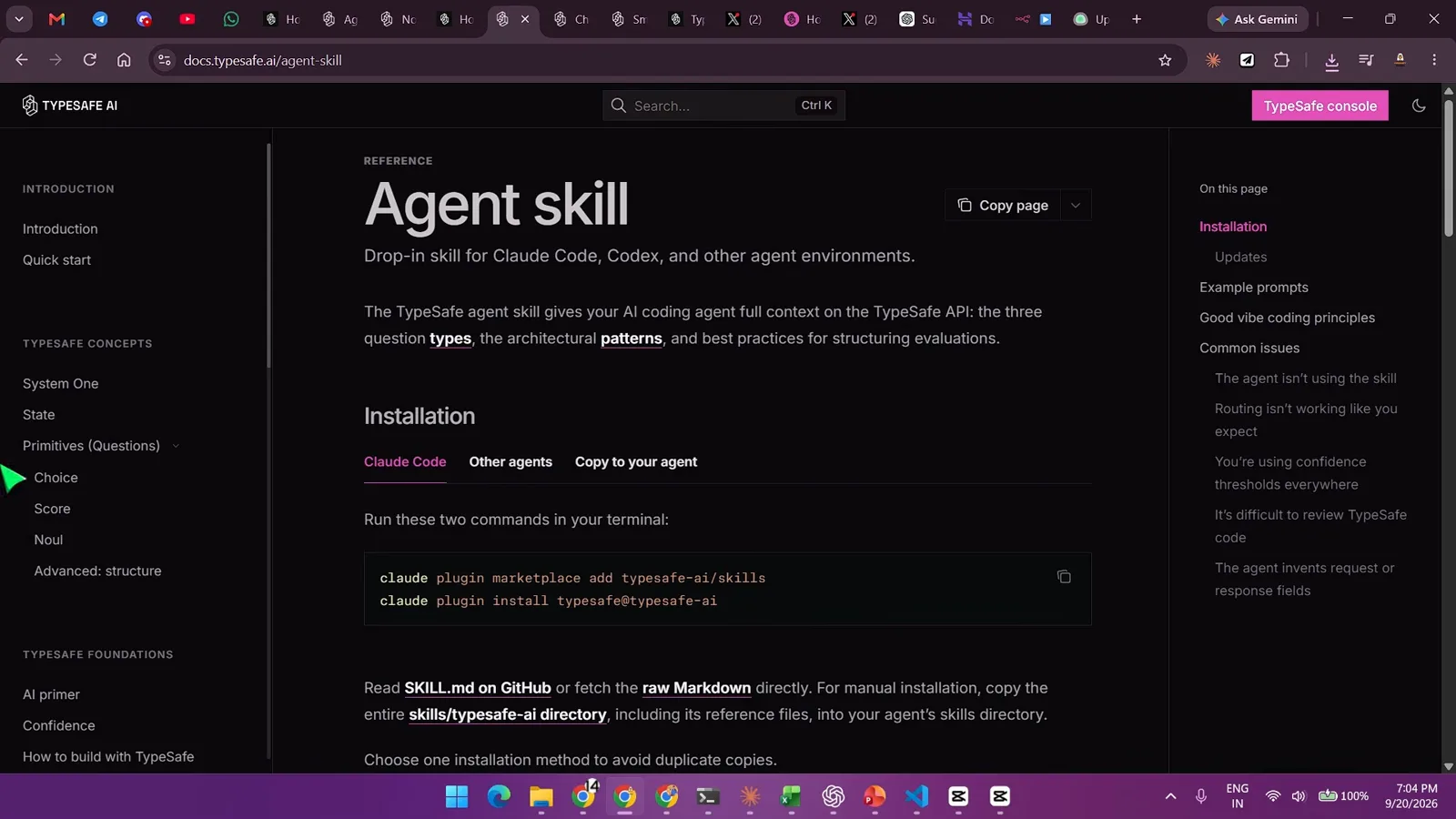Switch to Copy to your agent tab
The height and width of the screenshot is (819, 1456).
636,462
